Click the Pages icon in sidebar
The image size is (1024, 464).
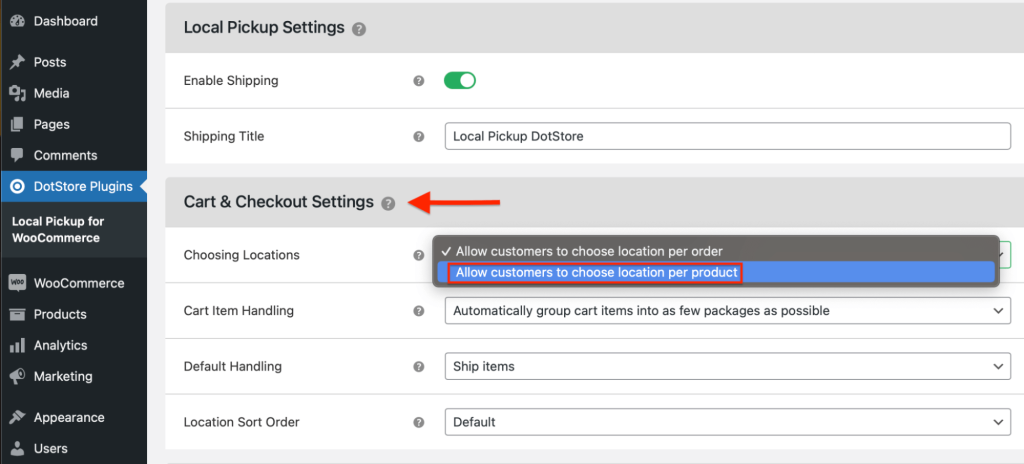[x=18, y=124]
